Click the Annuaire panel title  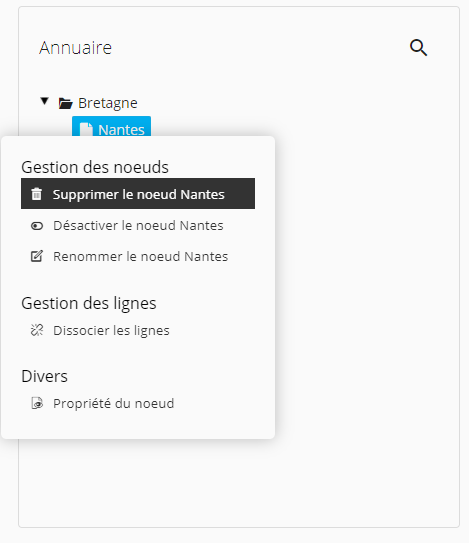tap(76, 47)
